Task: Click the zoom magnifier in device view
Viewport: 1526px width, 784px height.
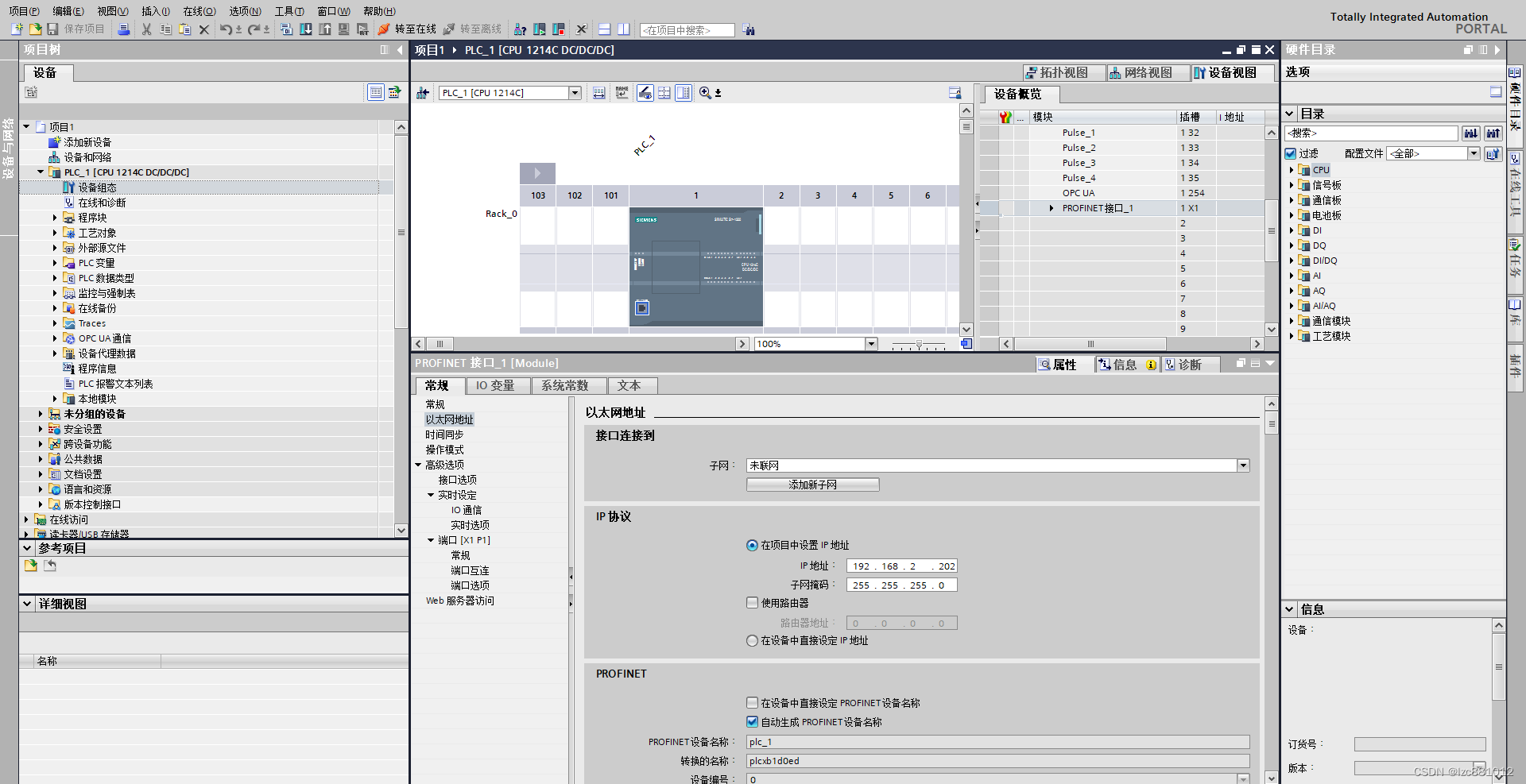Action: 705,93
